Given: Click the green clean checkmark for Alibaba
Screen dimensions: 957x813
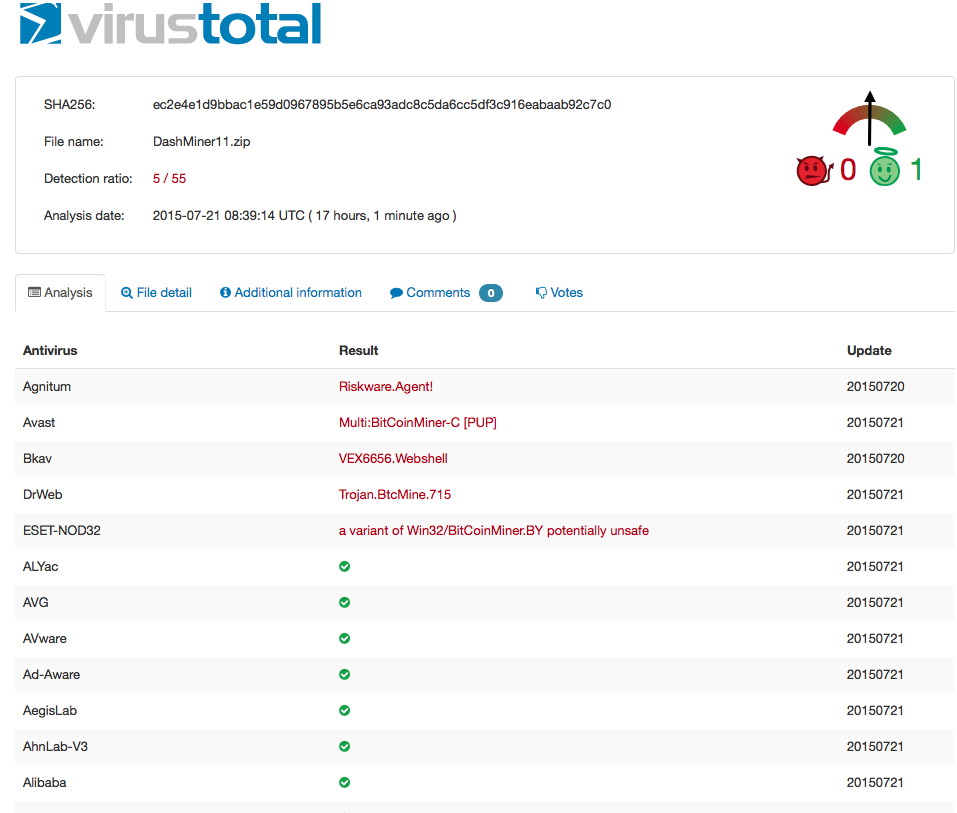Looking at the screenshot, I should 344,782.
